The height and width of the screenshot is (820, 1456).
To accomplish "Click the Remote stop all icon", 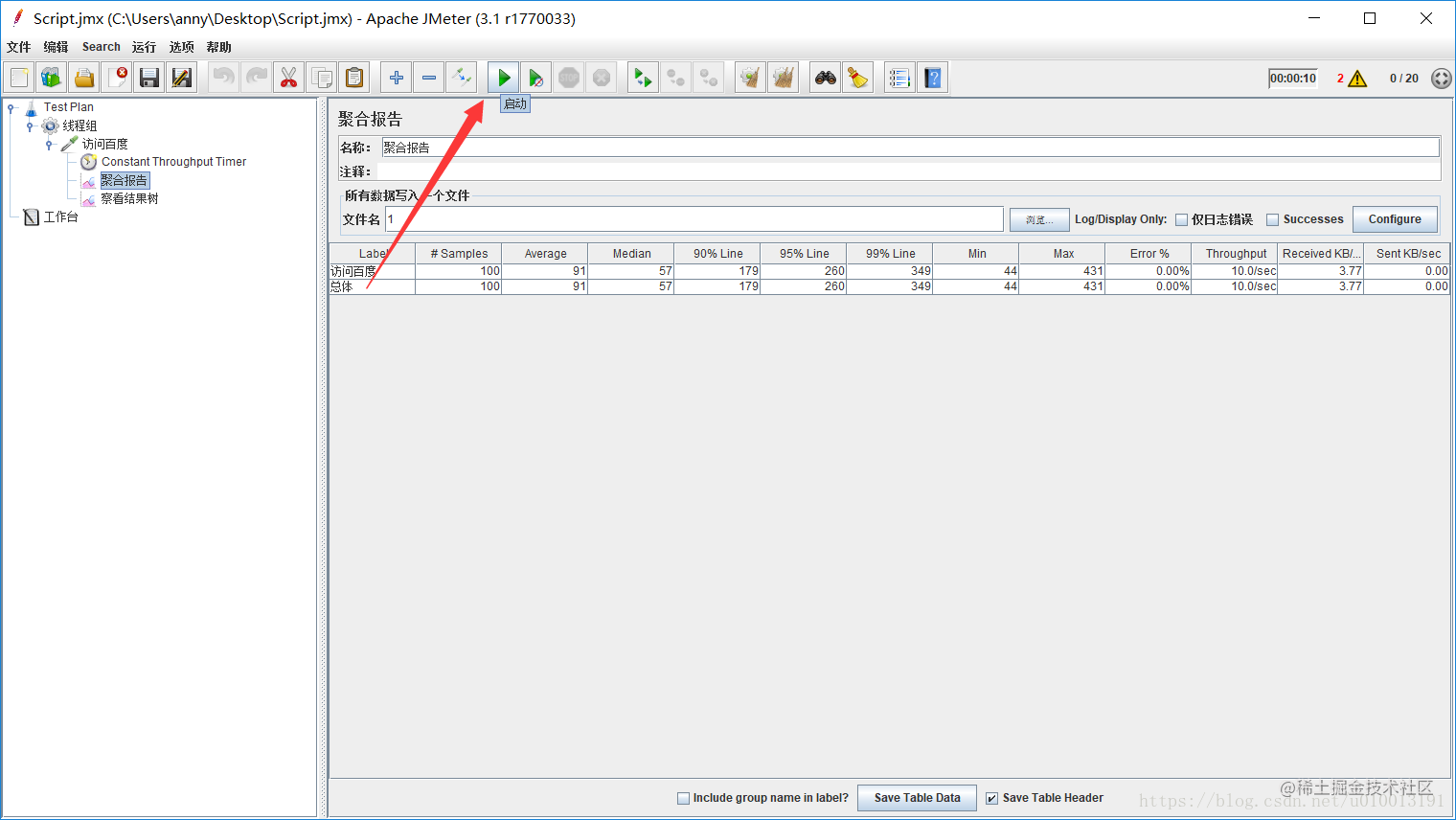I will coord(676,78).
